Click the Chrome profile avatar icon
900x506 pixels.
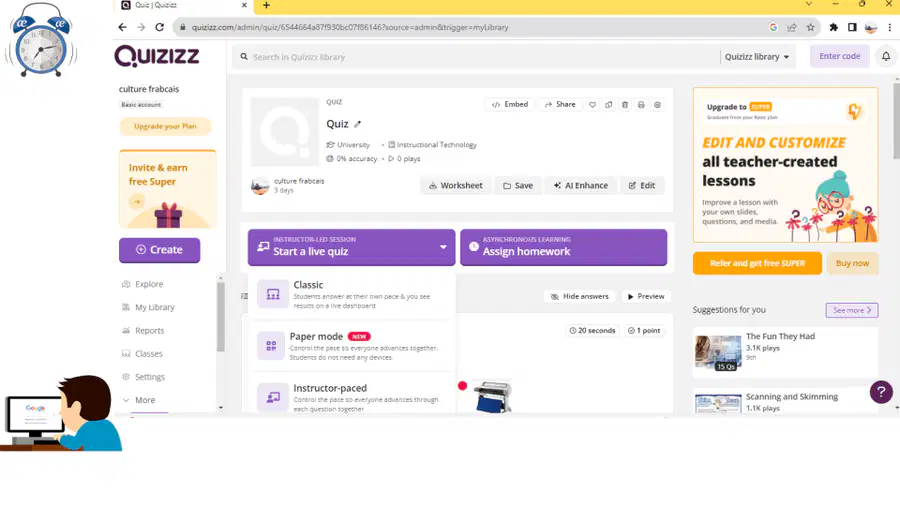871,27
